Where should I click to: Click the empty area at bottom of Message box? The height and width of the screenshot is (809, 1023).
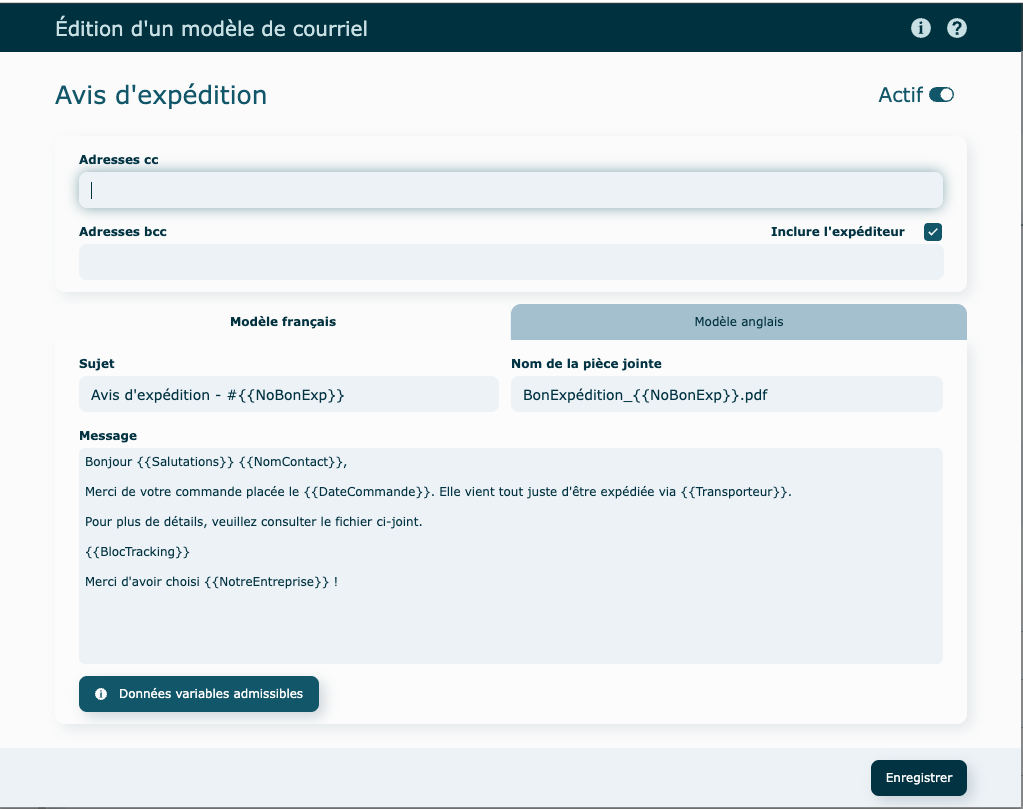tap(510, 630)
